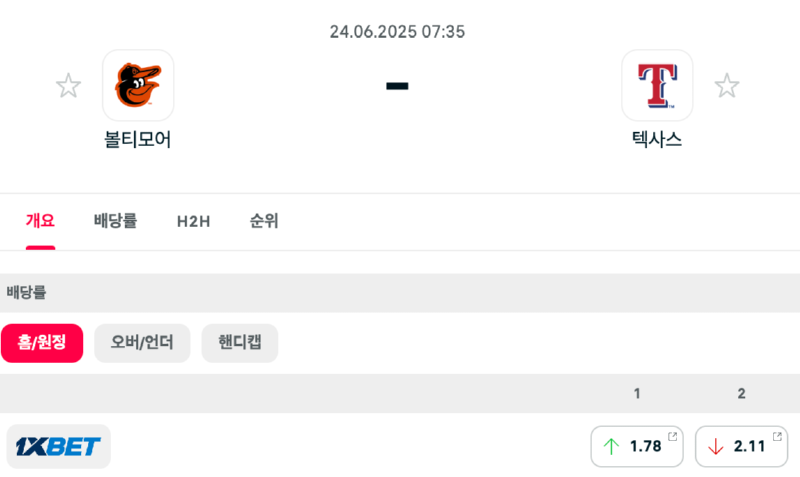Image resolution: width=800 pixels, height=477 pixels.
Task: Open the H2H tab
Action: click(x=193, y=221)
